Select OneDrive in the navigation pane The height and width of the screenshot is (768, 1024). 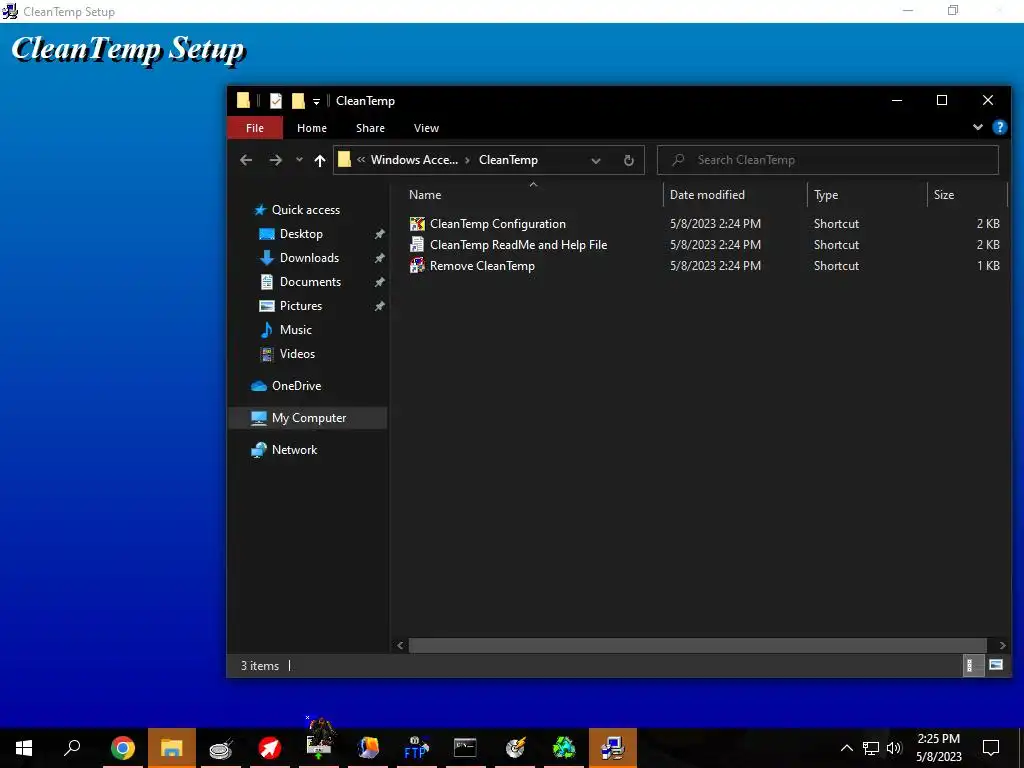296,386
